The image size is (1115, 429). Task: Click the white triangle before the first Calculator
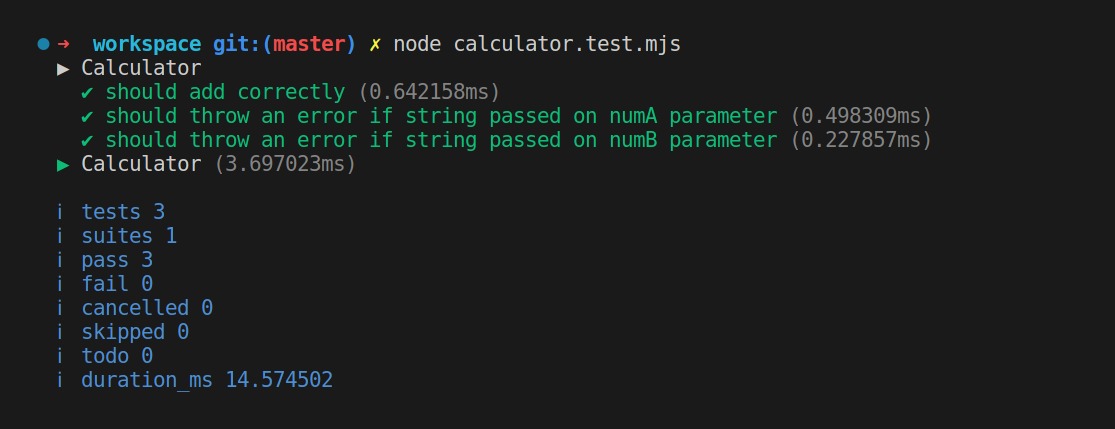point(64,68)
